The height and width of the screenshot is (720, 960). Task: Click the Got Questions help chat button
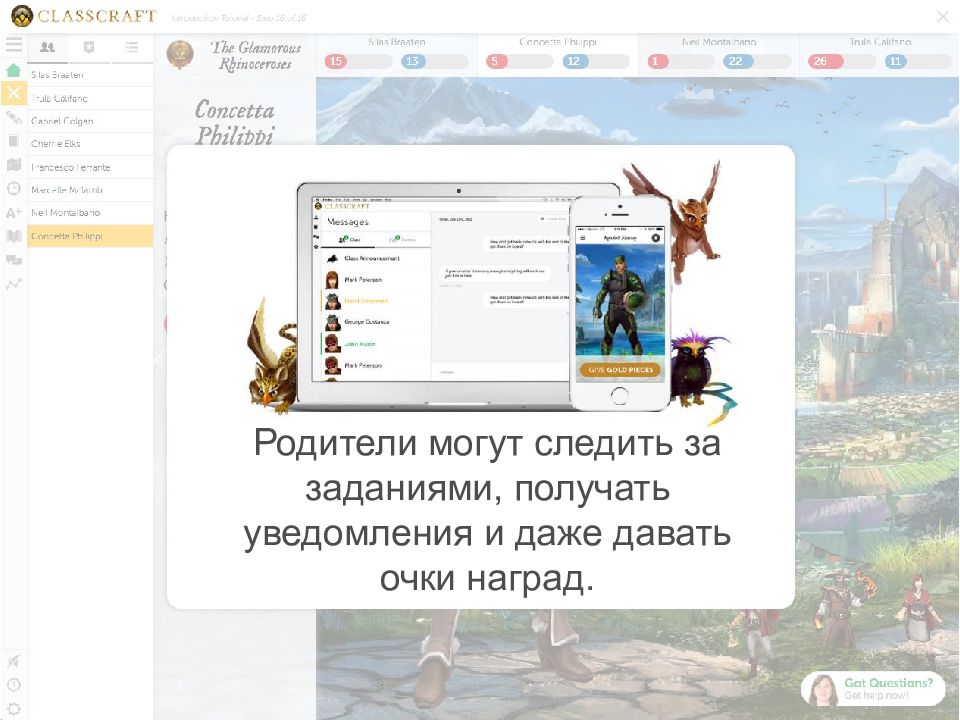pos(873,688)
